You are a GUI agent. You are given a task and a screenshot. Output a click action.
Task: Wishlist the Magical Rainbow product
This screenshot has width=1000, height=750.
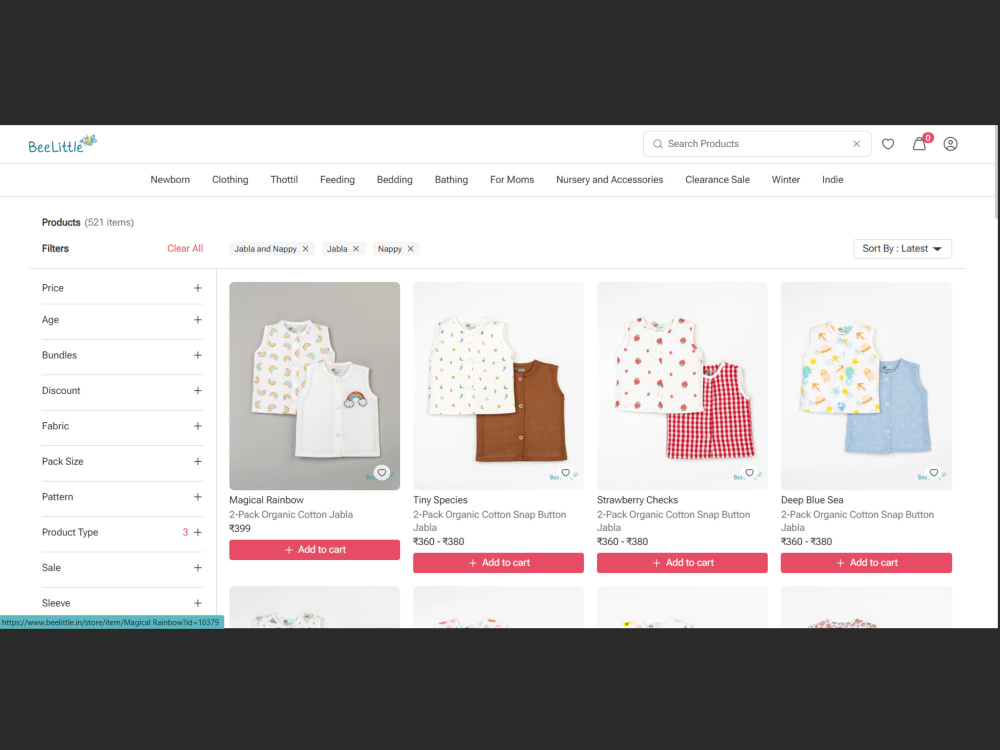[381, 473]
